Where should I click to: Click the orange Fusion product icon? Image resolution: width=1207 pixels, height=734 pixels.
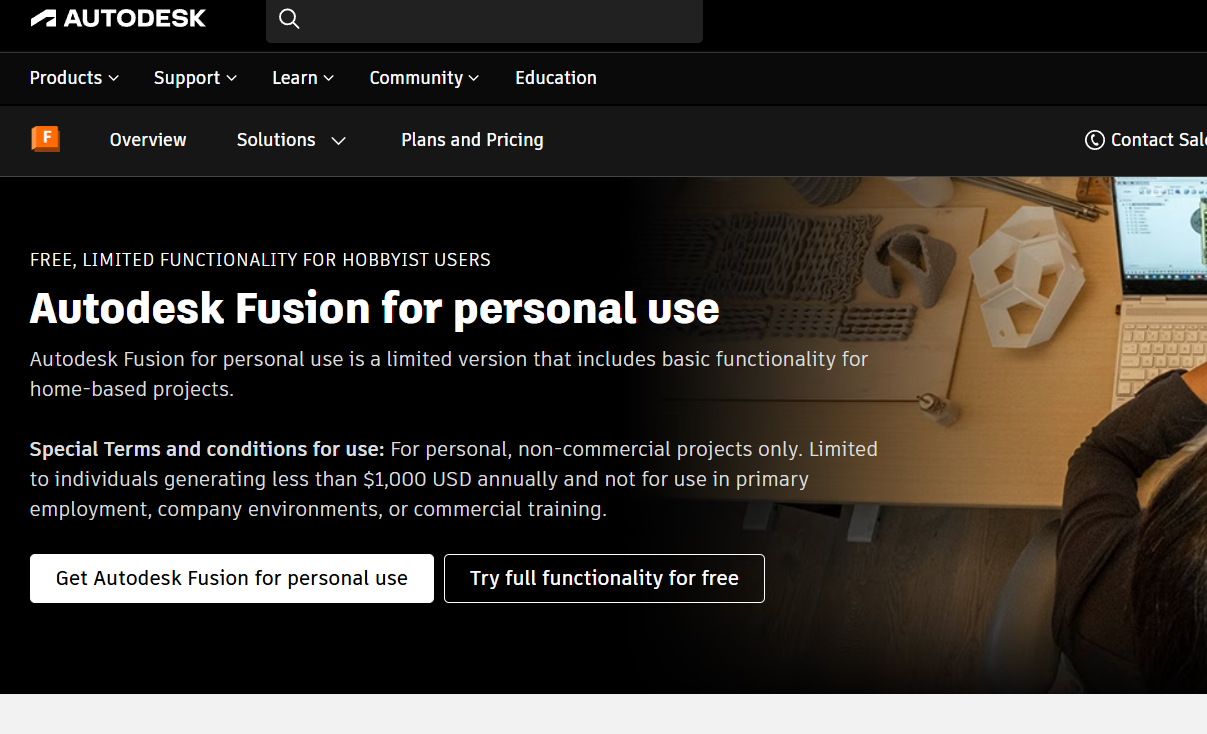click(x=45, y=139)
